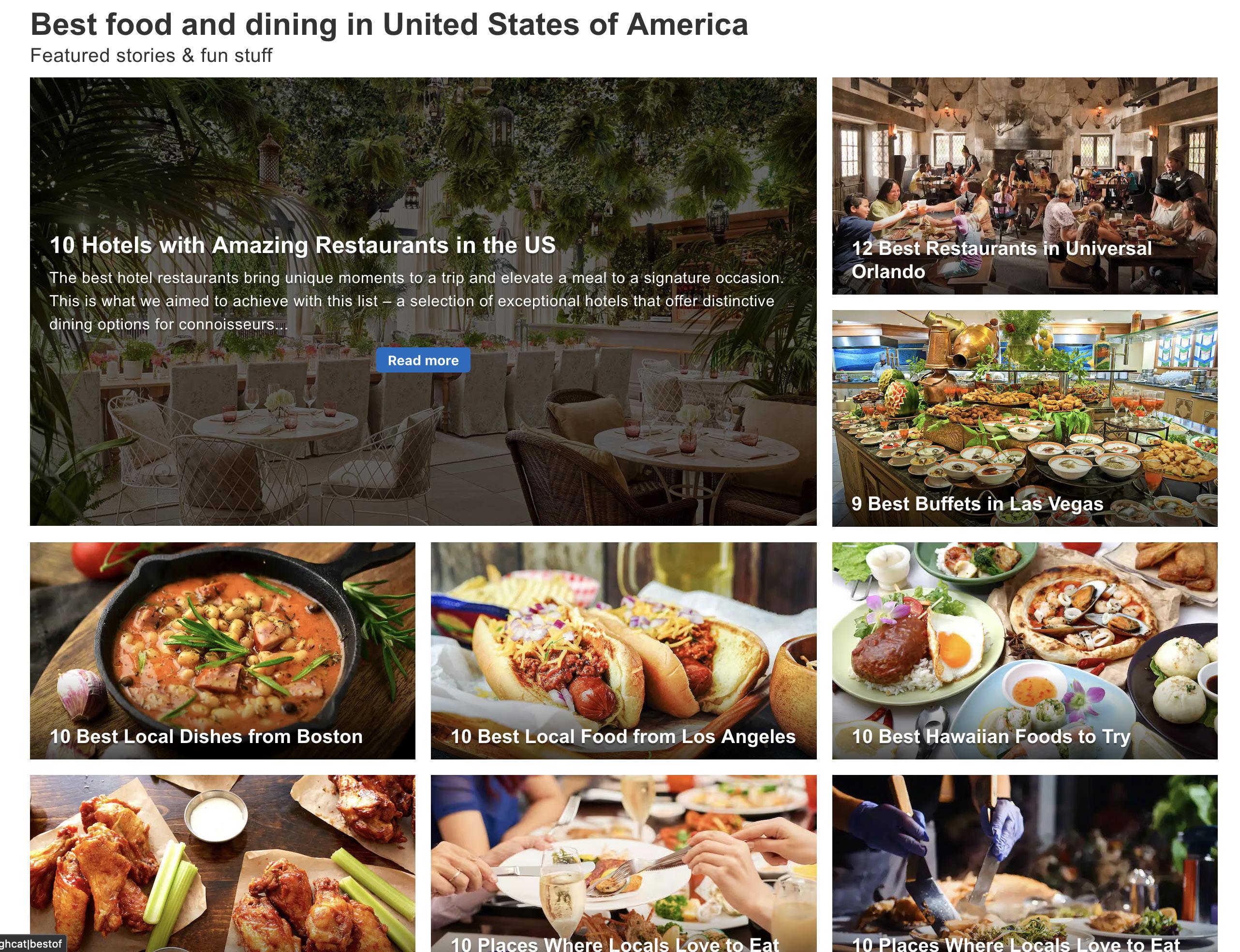Select the chicken wings article thumbnail

pos(222,863)
